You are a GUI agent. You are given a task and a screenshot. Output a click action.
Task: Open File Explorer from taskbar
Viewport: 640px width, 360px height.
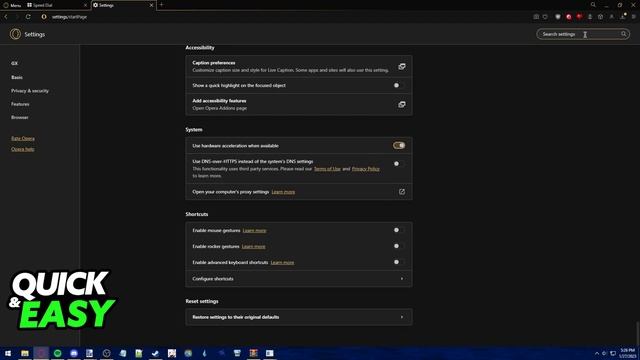25,353
